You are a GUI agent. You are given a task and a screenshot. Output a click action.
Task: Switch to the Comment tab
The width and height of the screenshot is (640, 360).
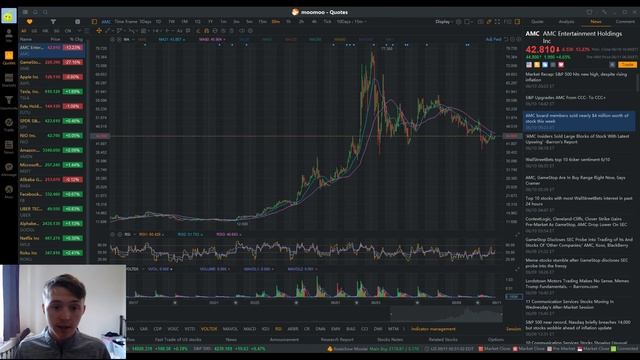tap(625, 22)
